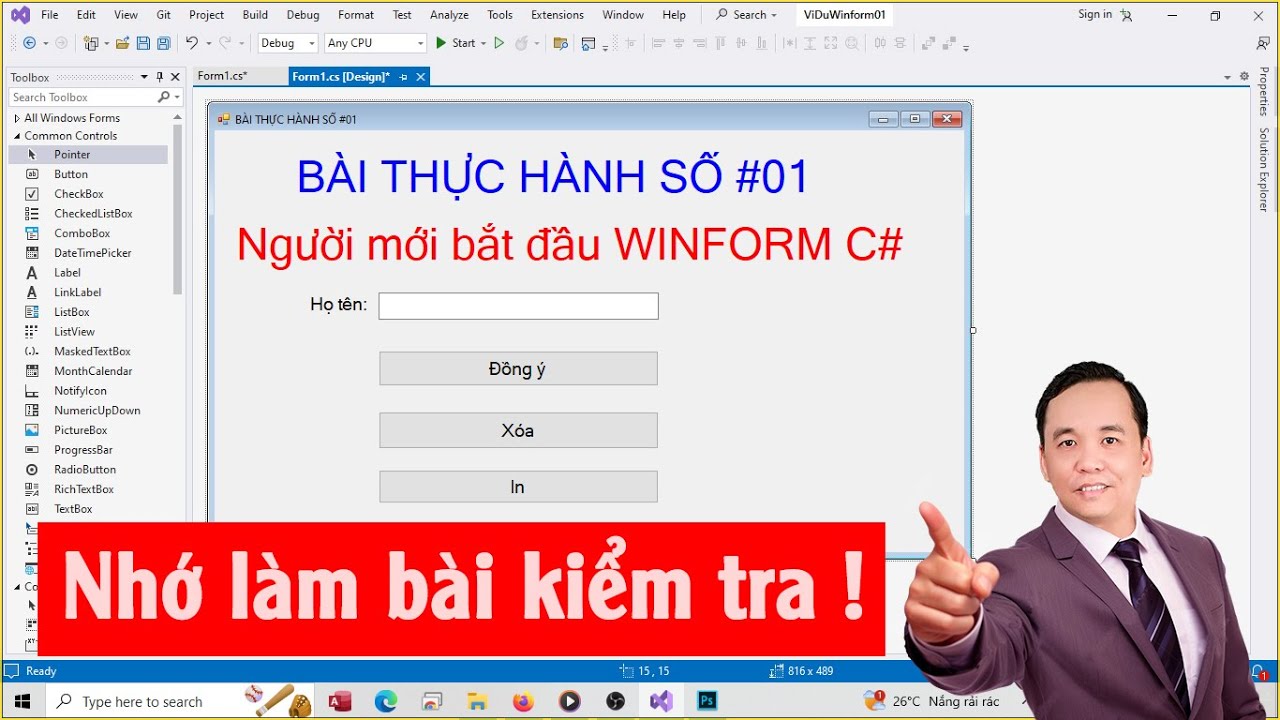Open the Solution Explorer side tab
The height and width of the screenshot is (720, 1280).
click(1264, 170)
